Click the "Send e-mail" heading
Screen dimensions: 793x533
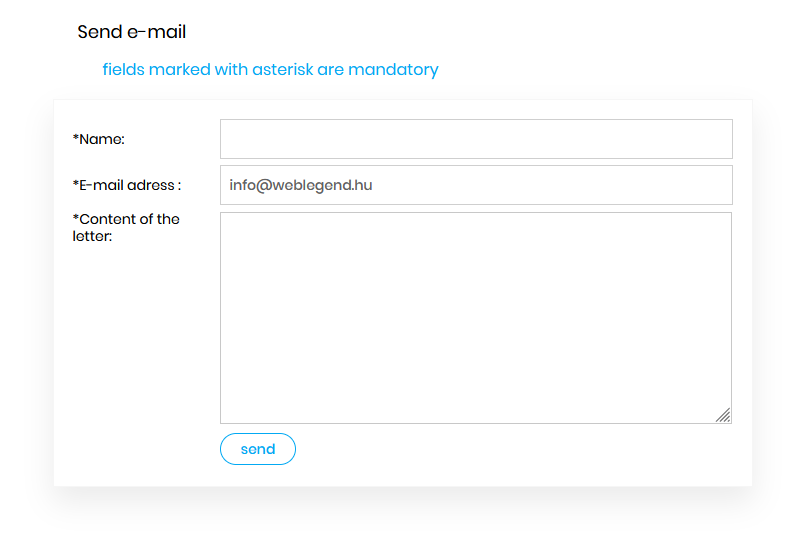point(132,32)
